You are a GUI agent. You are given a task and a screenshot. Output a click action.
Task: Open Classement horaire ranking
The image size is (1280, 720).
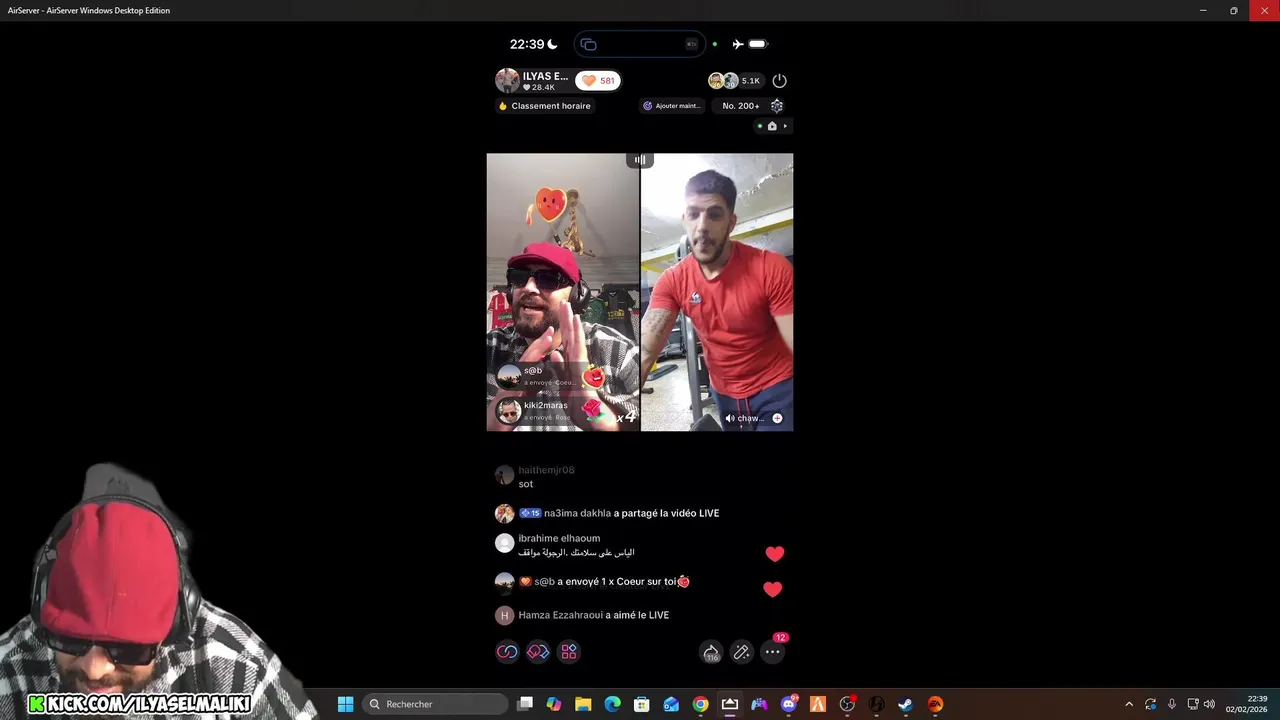(545, 106)
